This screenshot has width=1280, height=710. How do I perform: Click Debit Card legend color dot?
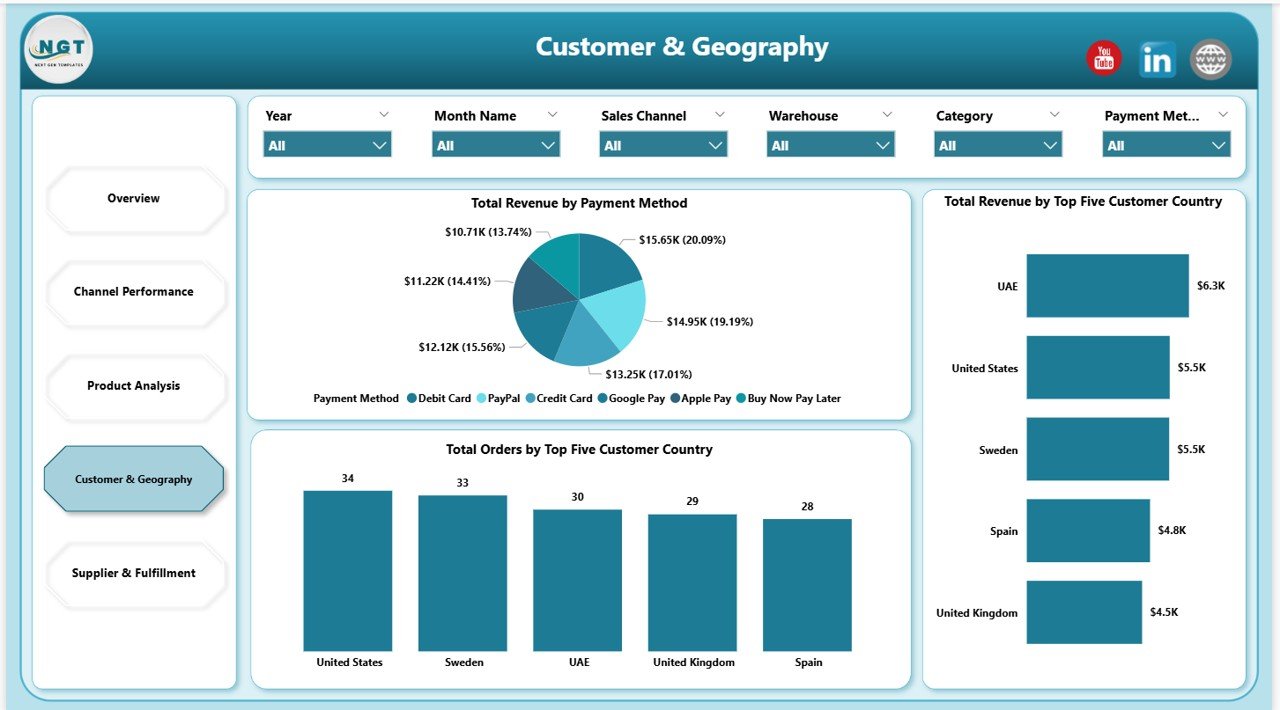tap(412, 399)
